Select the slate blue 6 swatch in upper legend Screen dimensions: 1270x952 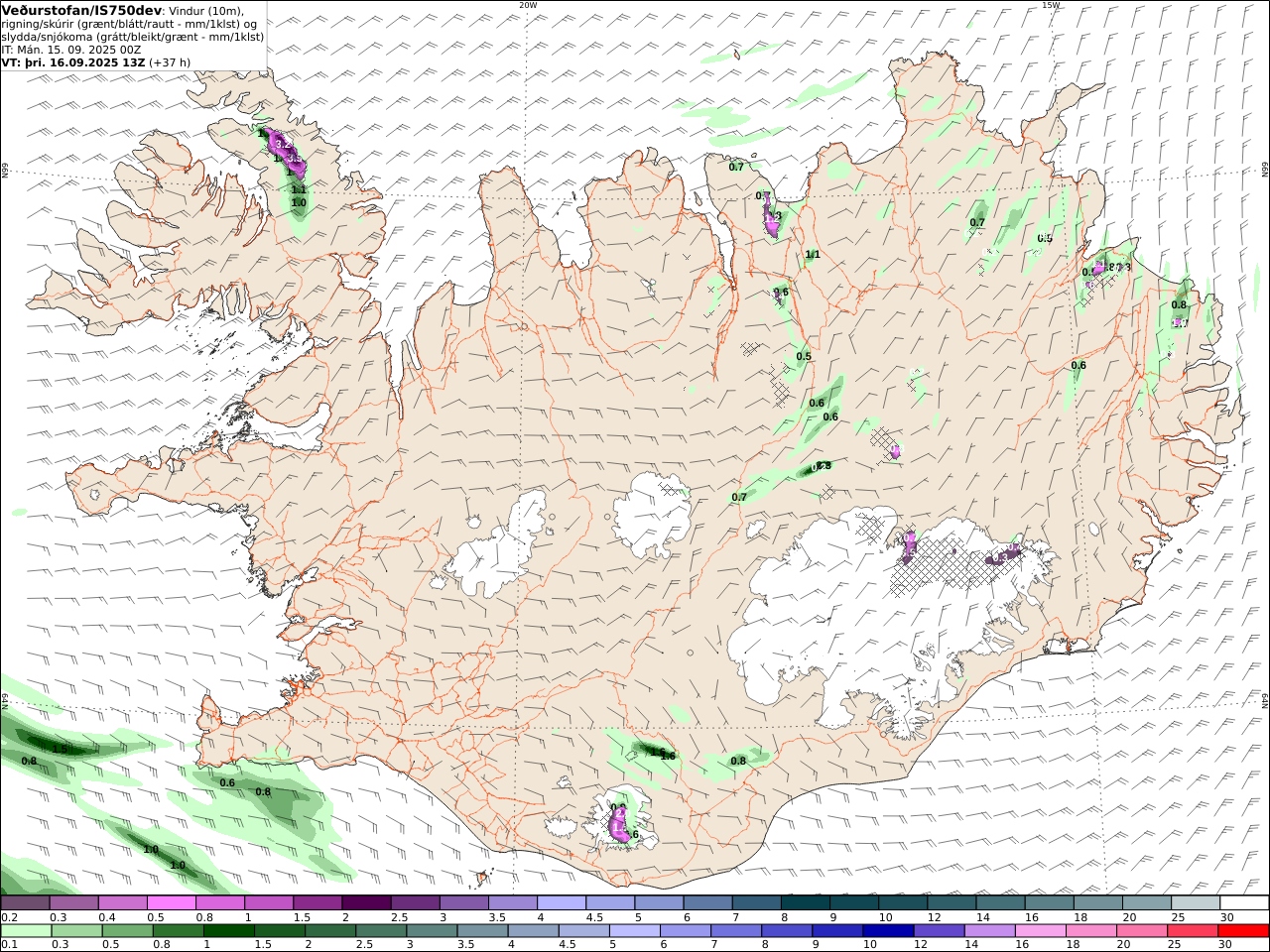[x=707, y=903]
